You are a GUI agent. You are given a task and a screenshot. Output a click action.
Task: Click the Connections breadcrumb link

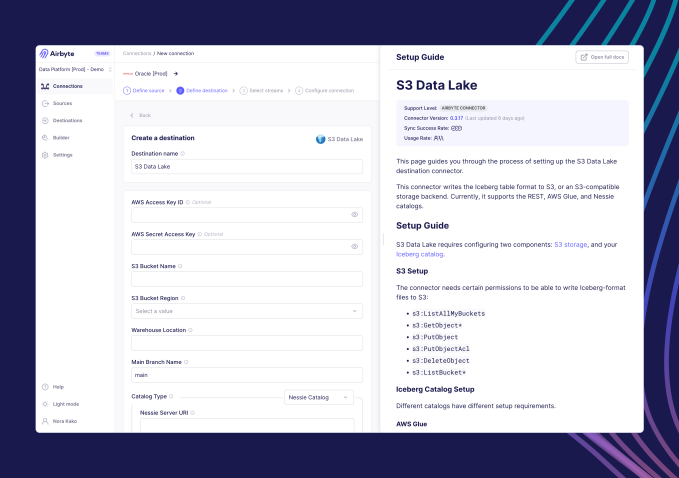(x=137, y=54)
